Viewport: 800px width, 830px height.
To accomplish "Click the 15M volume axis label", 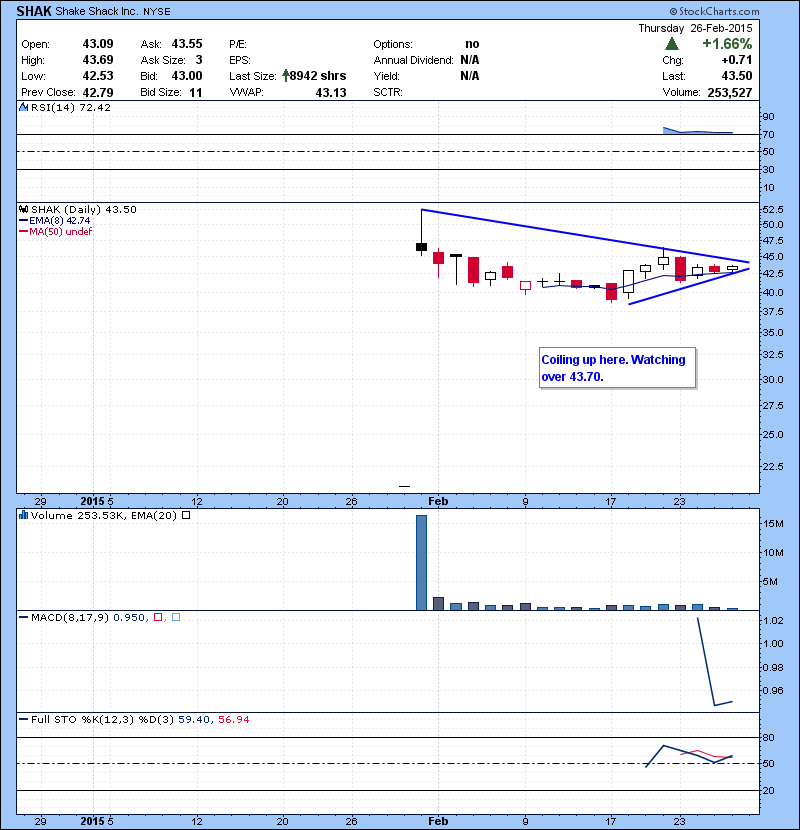I will pos(773,524).
